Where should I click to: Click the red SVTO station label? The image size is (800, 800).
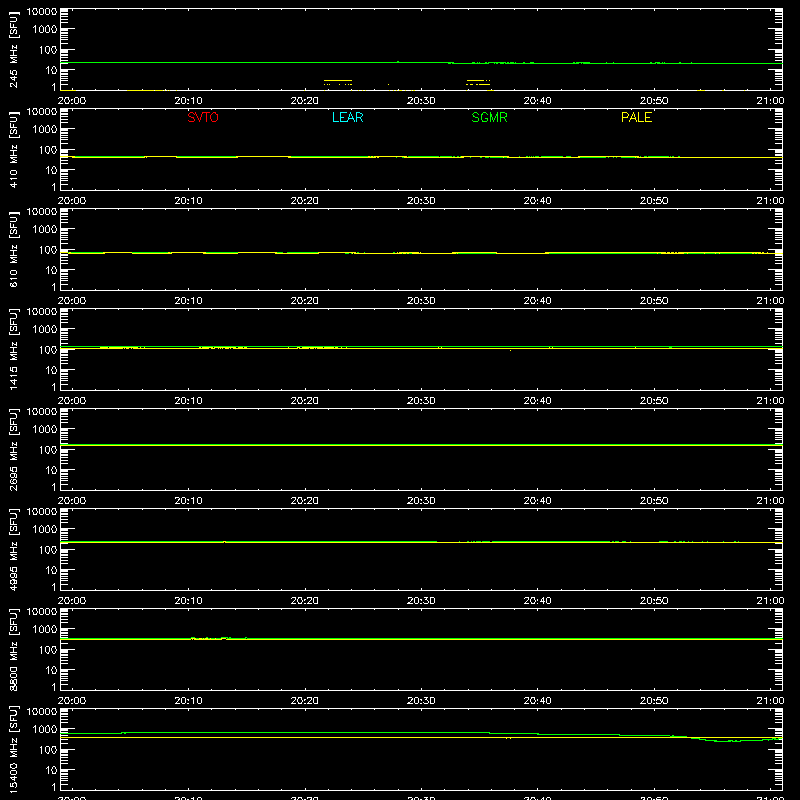[x=203, y=117]
